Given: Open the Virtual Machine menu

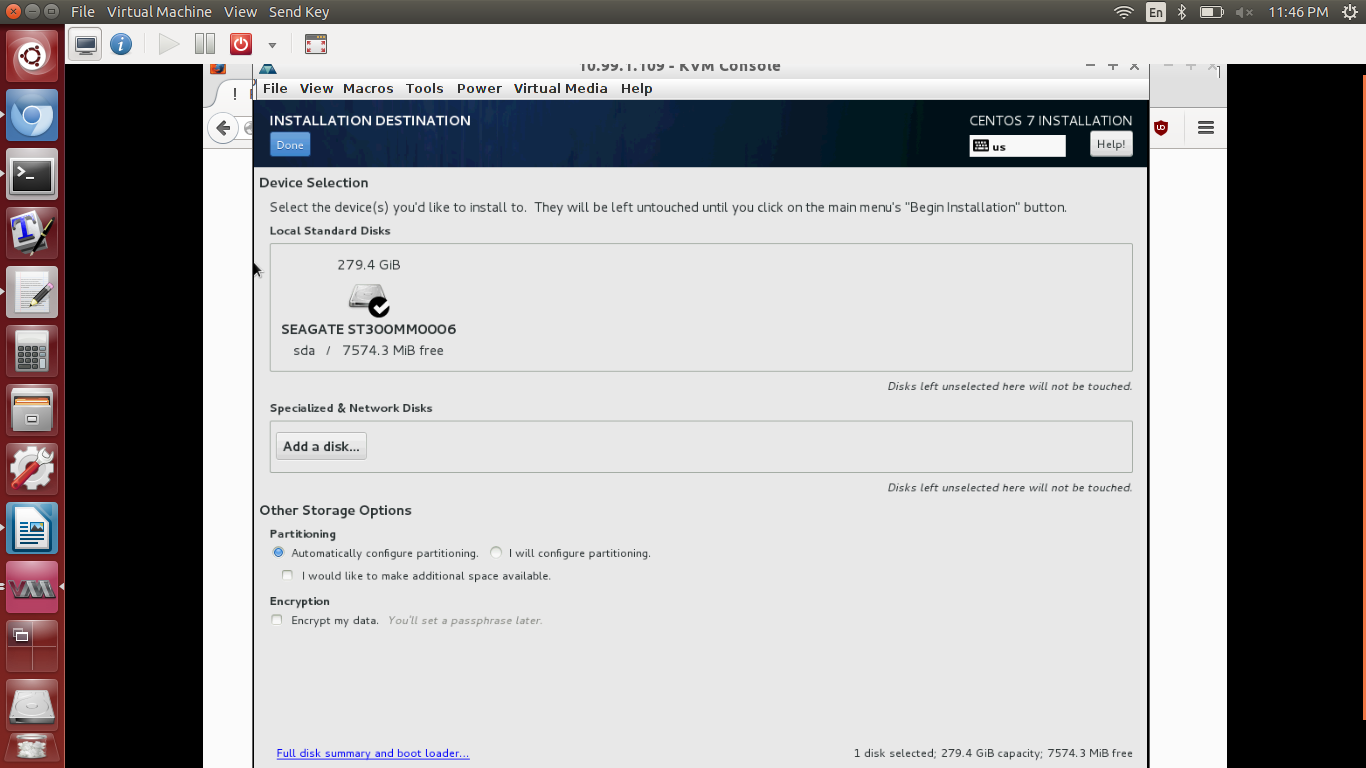Looking at the screenshot, I should pyautogui.click(x=159, y=12).
